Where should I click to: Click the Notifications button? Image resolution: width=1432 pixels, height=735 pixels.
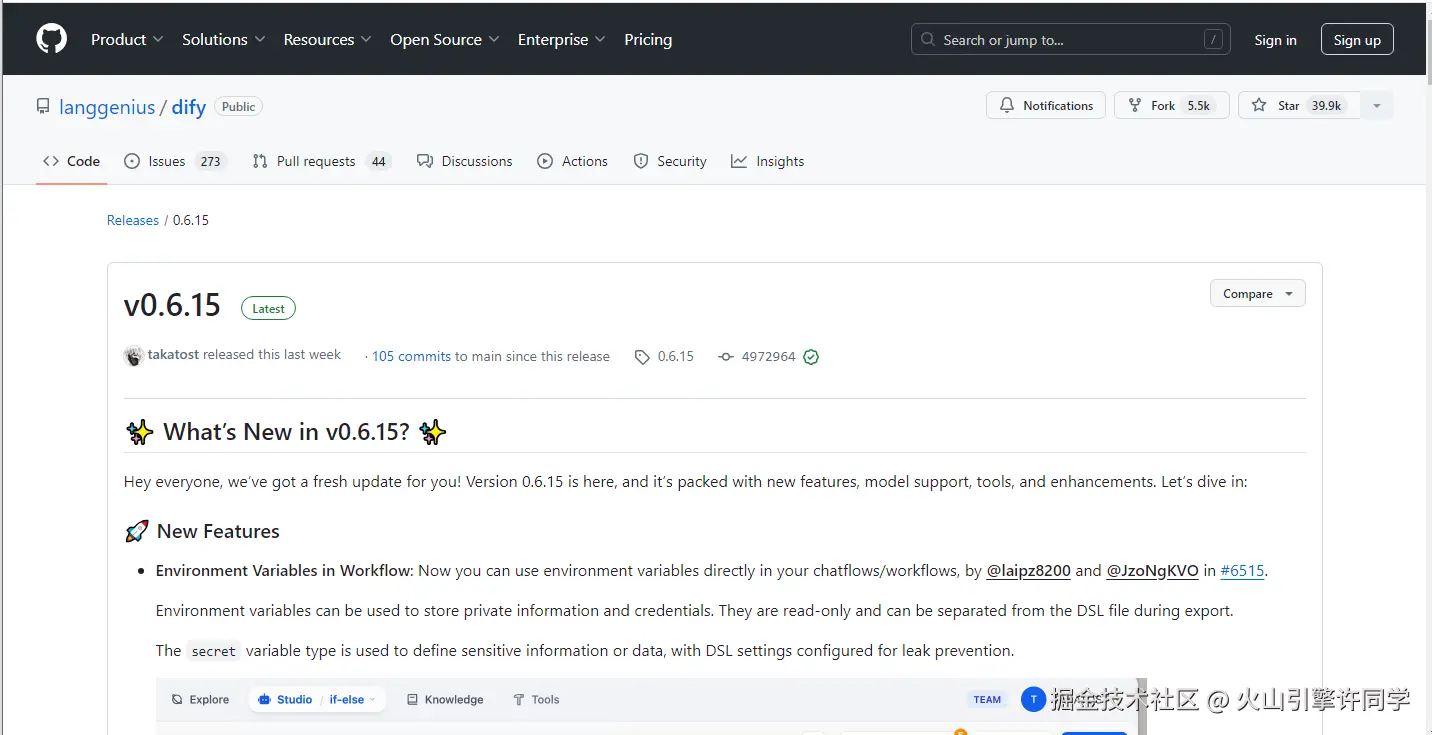pyautogui.click(x=1046, y=105)
